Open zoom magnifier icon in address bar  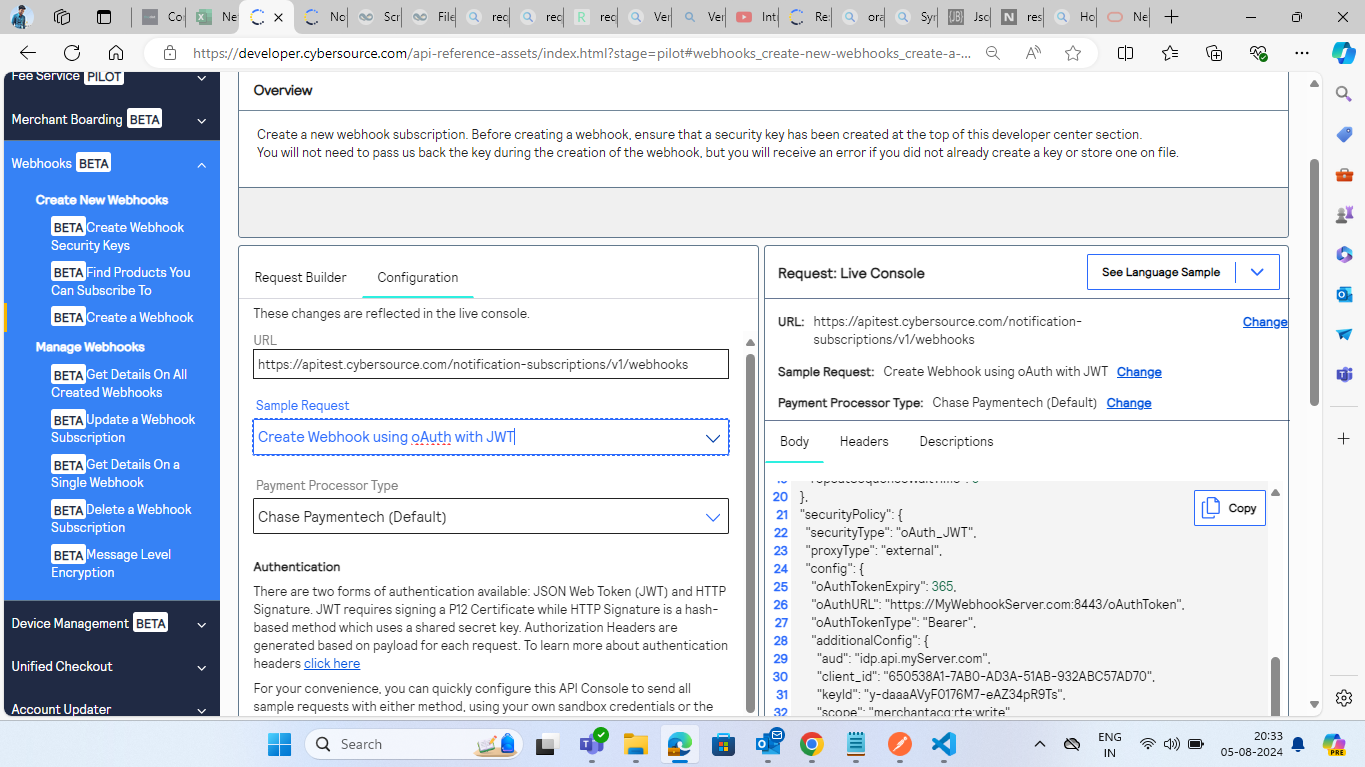991,54
